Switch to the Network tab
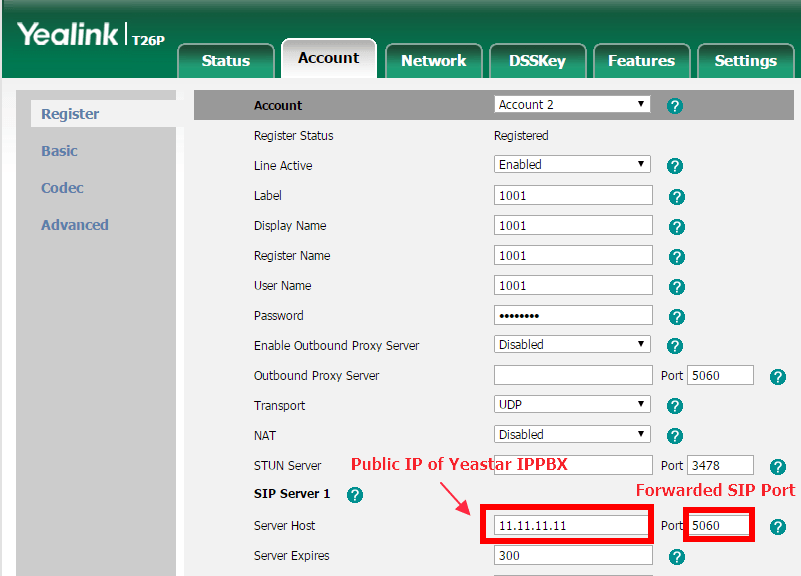The image size is (801, 576). click(433, 59)
